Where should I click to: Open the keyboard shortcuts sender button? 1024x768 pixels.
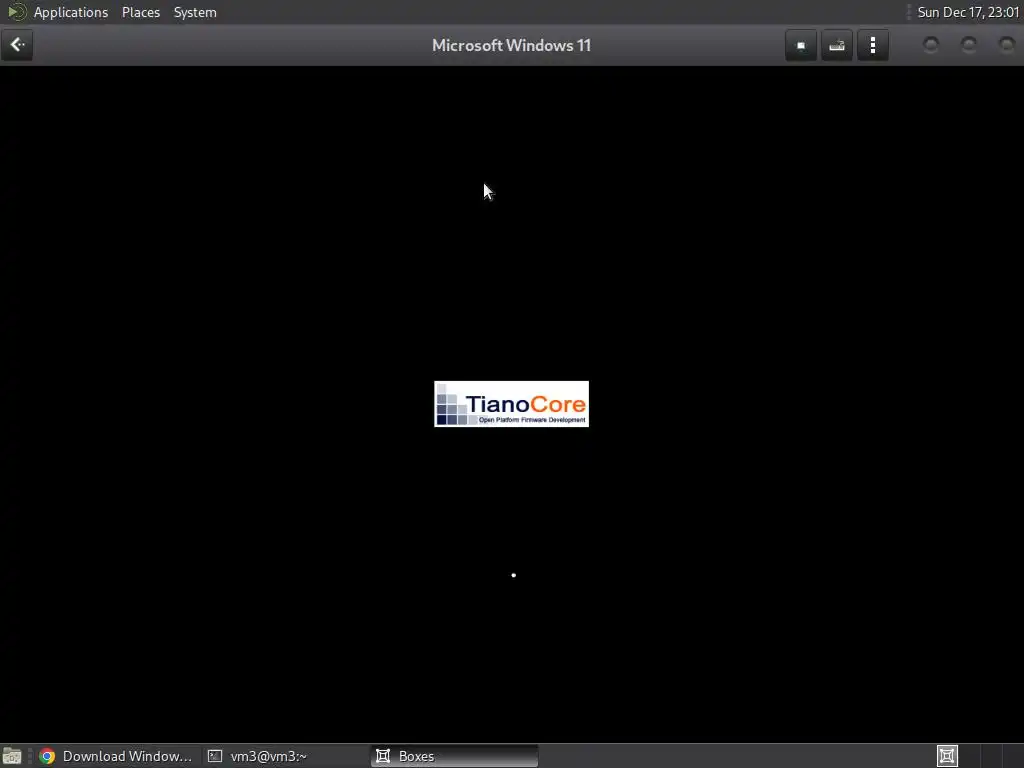(x=837, y=46)
